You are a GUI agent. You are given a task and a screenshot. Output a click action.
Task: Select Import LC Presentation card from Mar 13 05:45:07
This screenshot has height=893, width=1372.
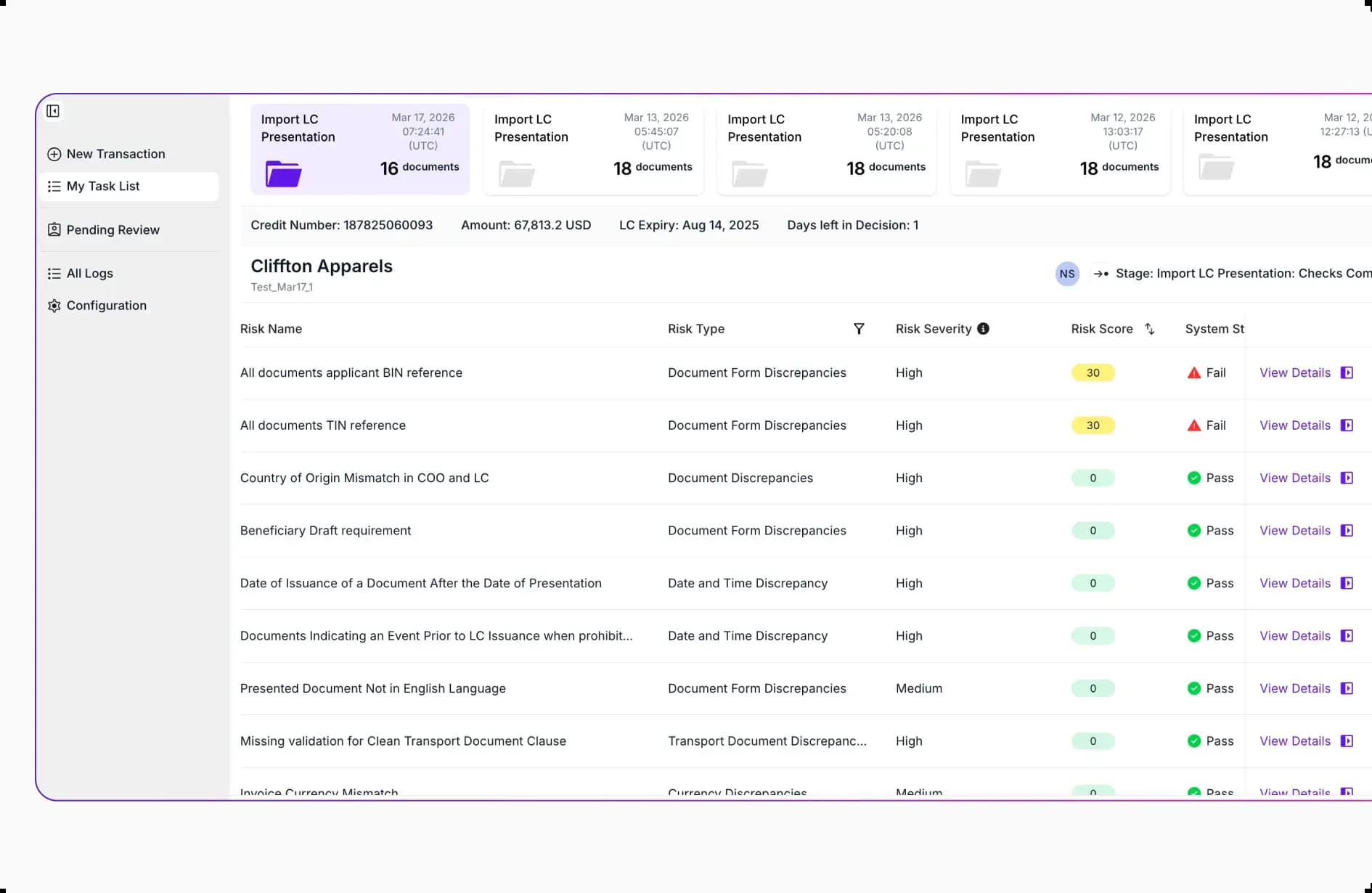(593, 149)
